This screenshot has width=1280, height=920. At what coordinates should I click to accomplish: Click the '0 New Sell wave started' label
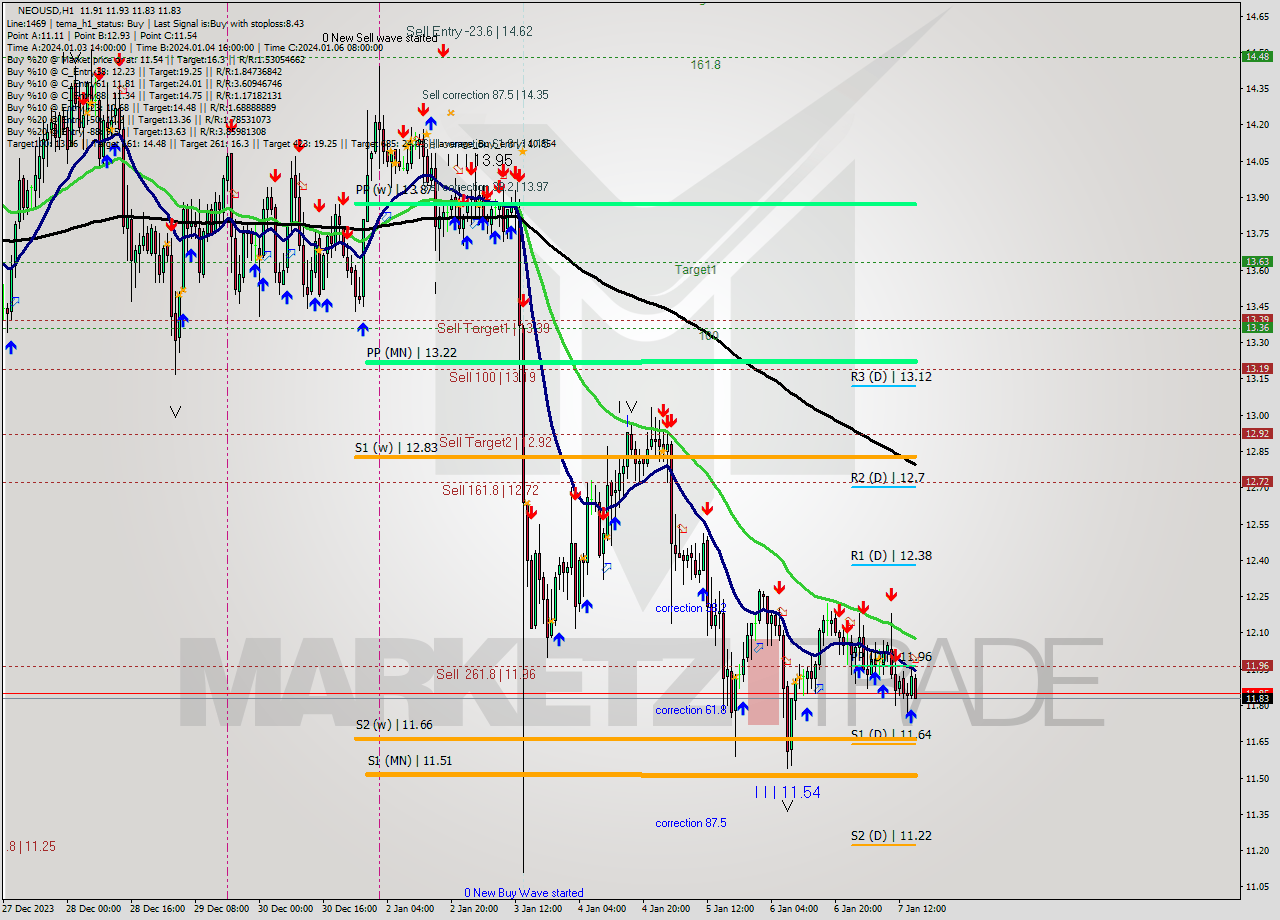click(x=379, y=37)
